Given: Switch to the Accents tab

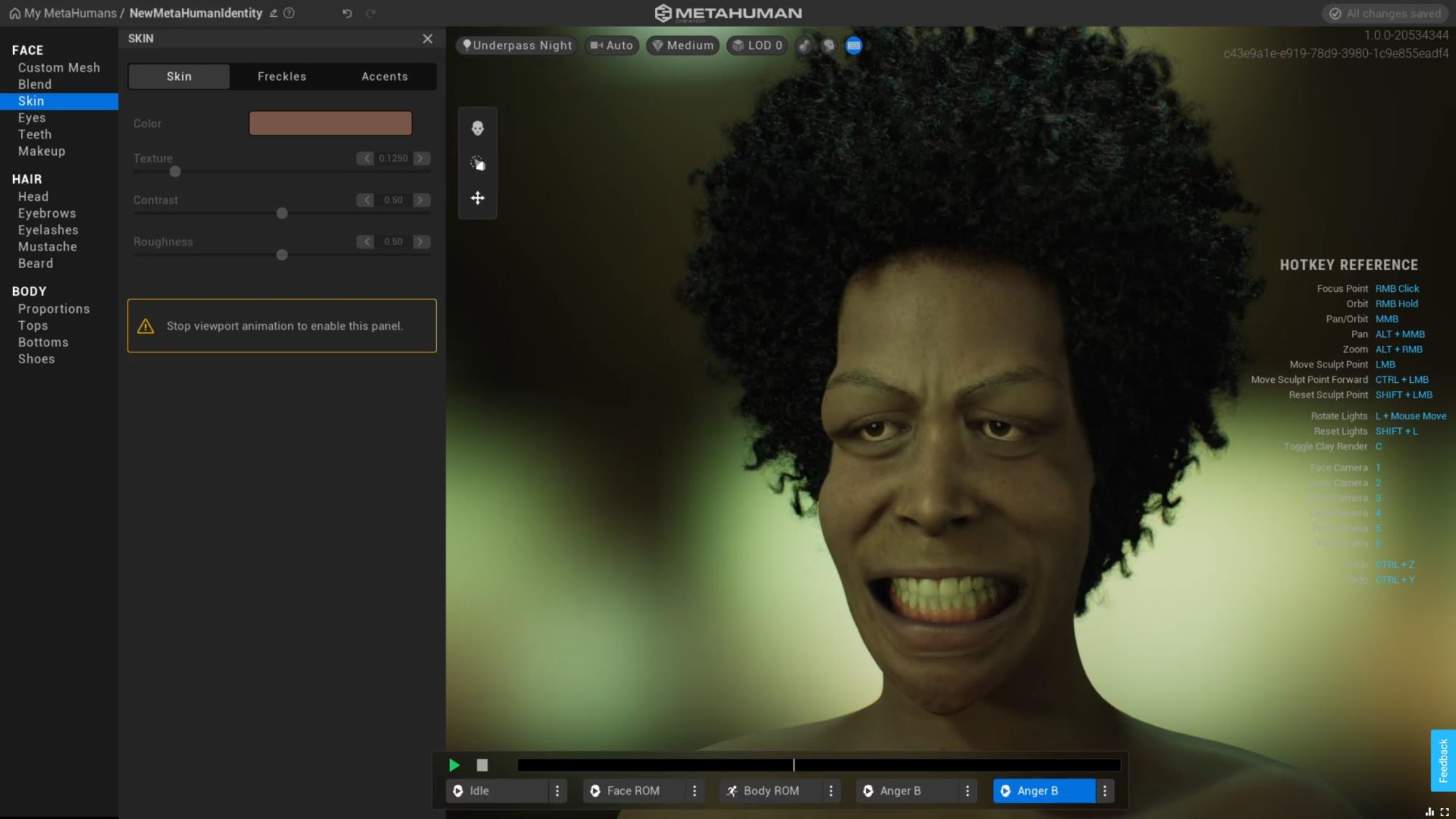Looking at the screenshot, I should [384, 76].
